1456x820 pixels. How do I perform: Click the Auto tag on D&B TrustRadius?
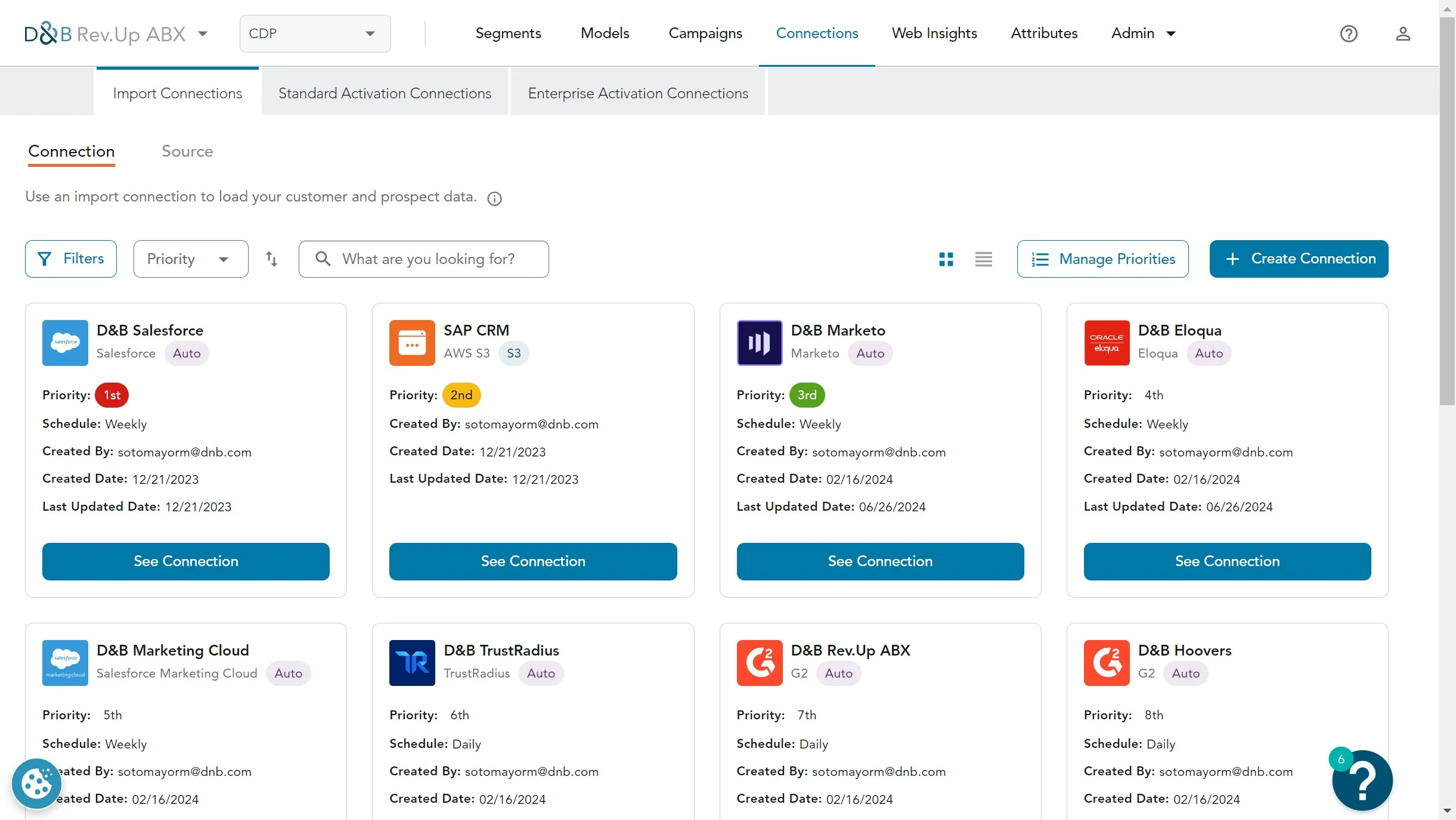(x=541, y=673)
